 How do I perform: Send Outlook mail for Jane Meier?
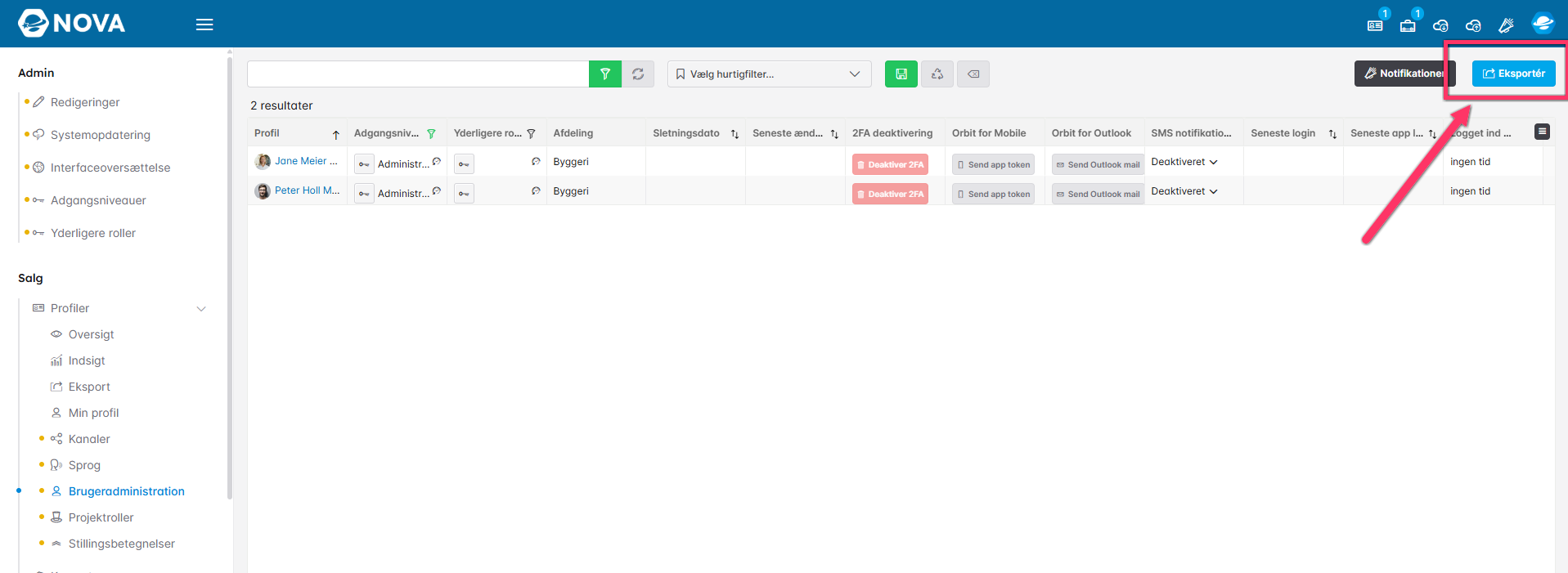(1098, 164)
